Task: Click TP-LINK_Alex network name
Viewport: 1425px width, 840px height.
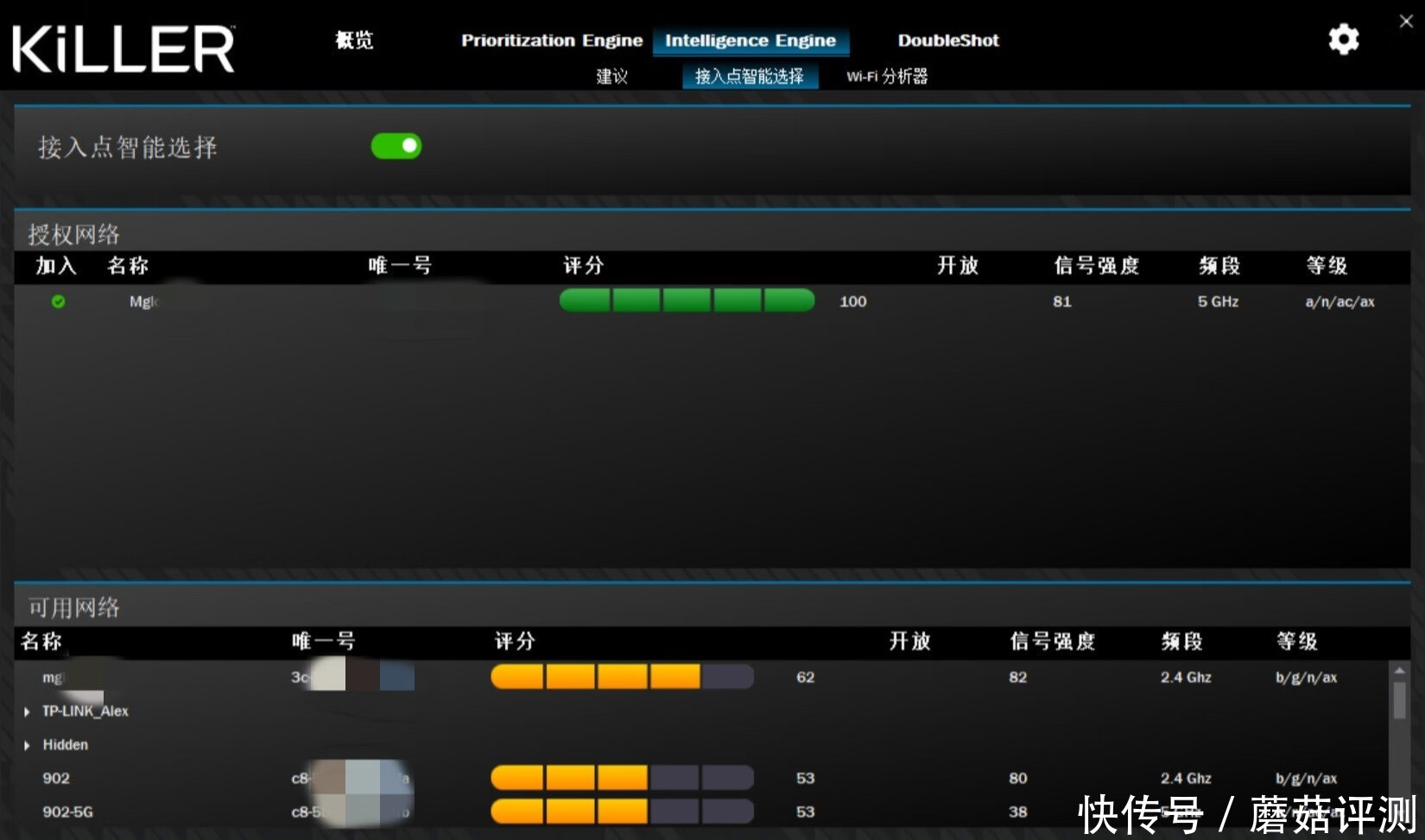Action: pos(85,711)
